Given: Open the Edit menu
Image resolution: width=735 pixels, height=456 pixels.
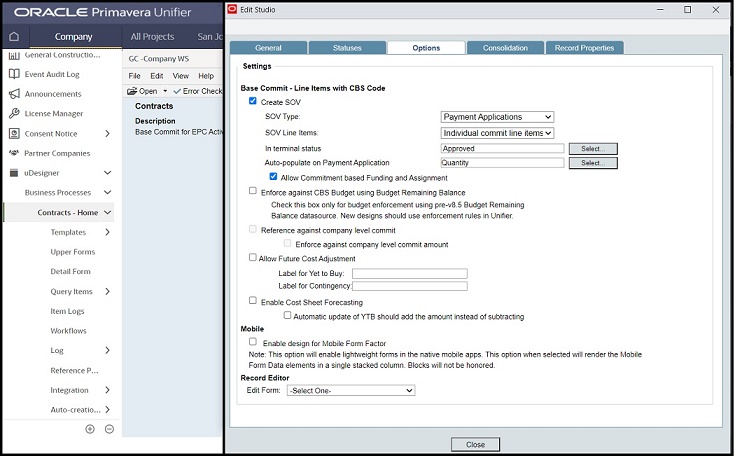Looking at the screenshot, I should tap(157, 76).
